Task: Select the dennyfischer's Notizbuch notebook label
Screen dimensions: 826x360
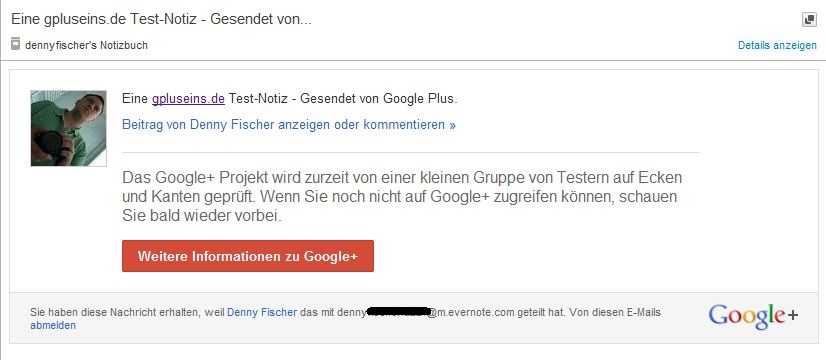Action: click(x=86, y=45)
